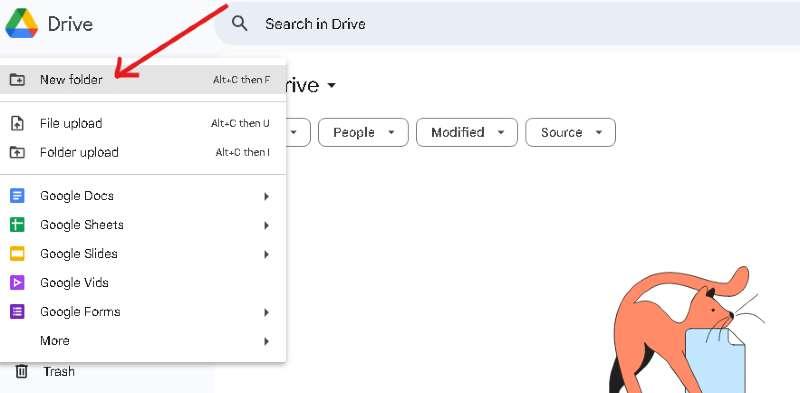Select Google Vids menu item
This screenshot has width=800, height=393.
143,283
